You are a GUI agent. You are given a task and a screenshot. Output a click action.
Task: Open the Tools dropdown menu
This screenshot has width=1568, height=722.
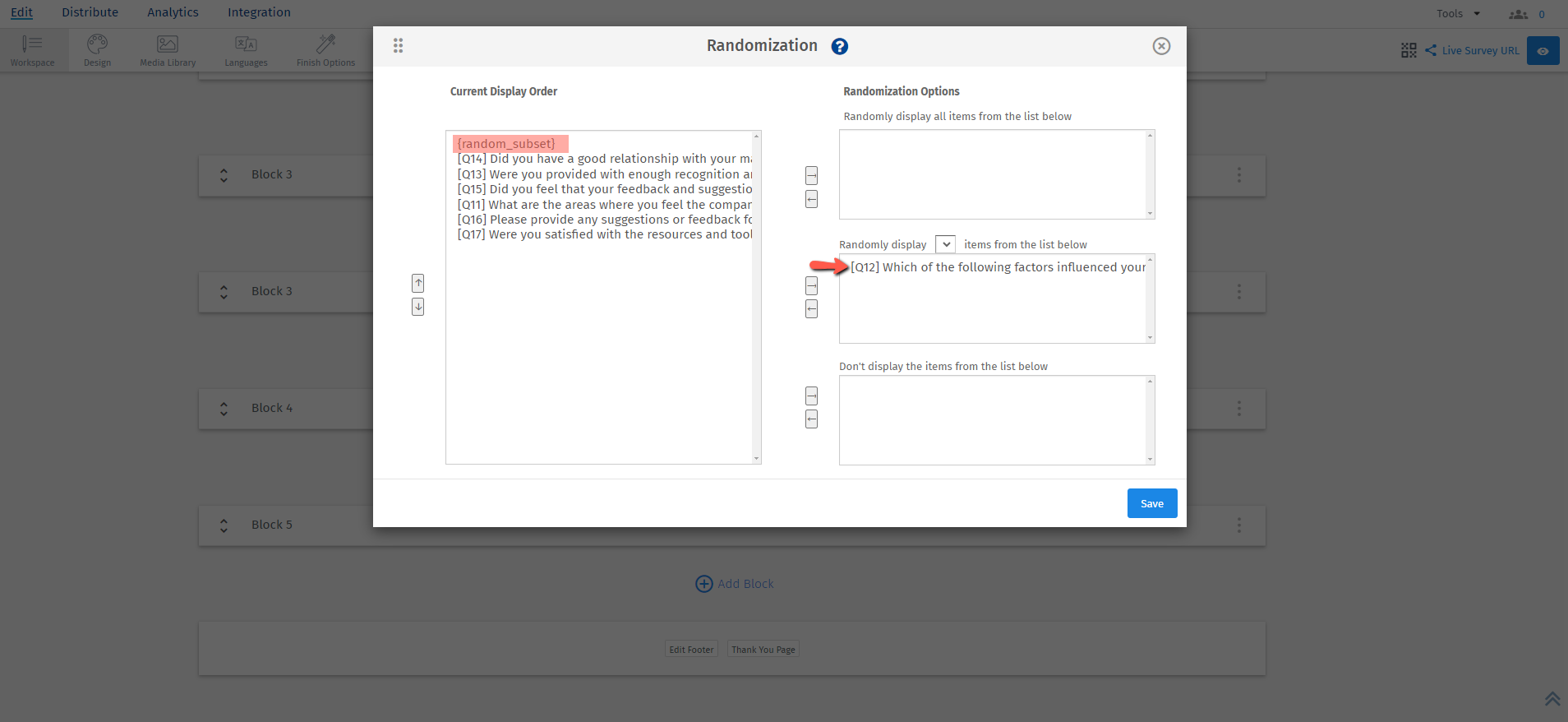pyautogui.click(x=1458, y=13)
